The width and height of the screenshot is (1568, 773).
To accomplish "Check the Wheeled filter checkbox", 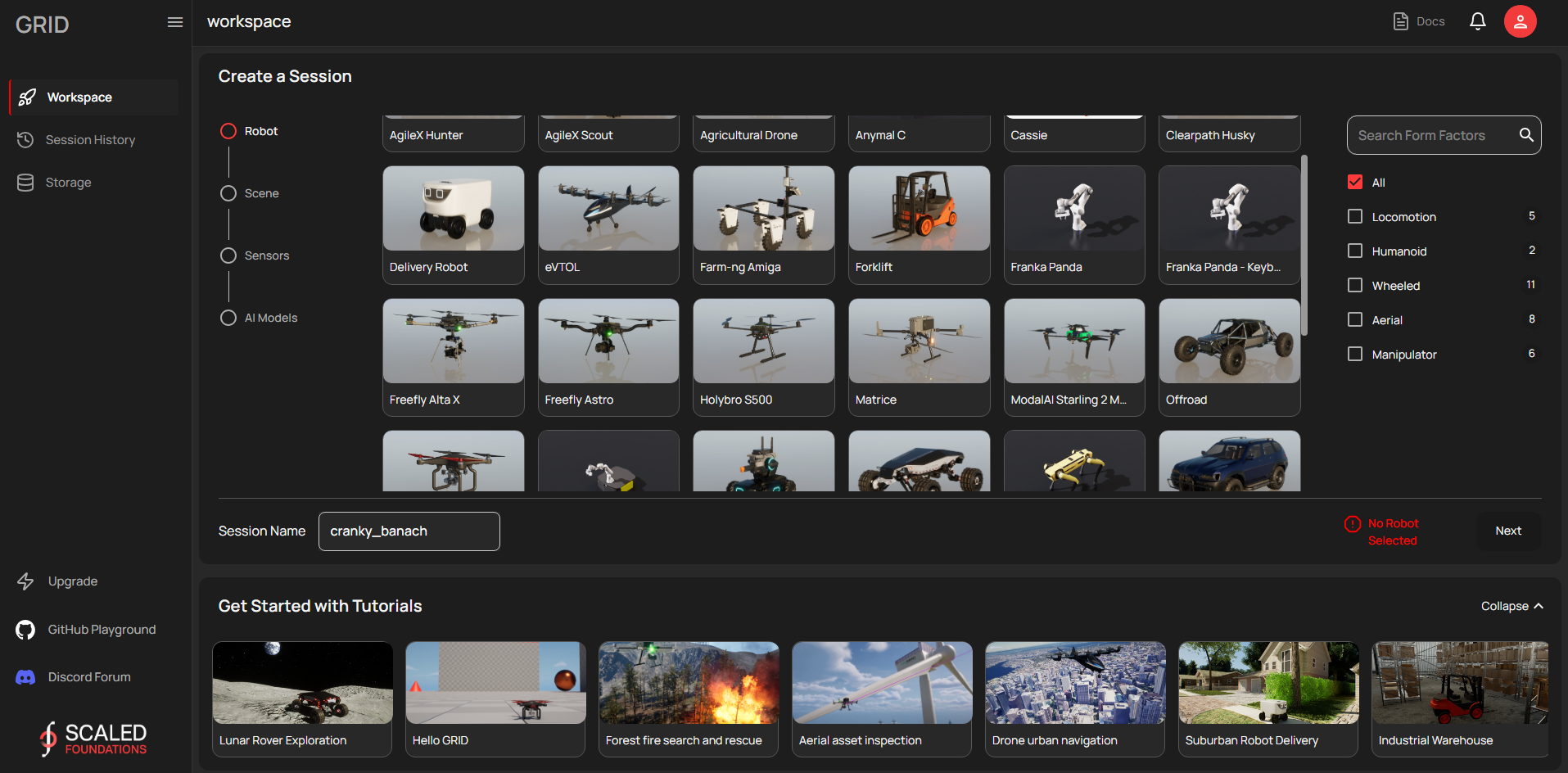I will 1355,285.
